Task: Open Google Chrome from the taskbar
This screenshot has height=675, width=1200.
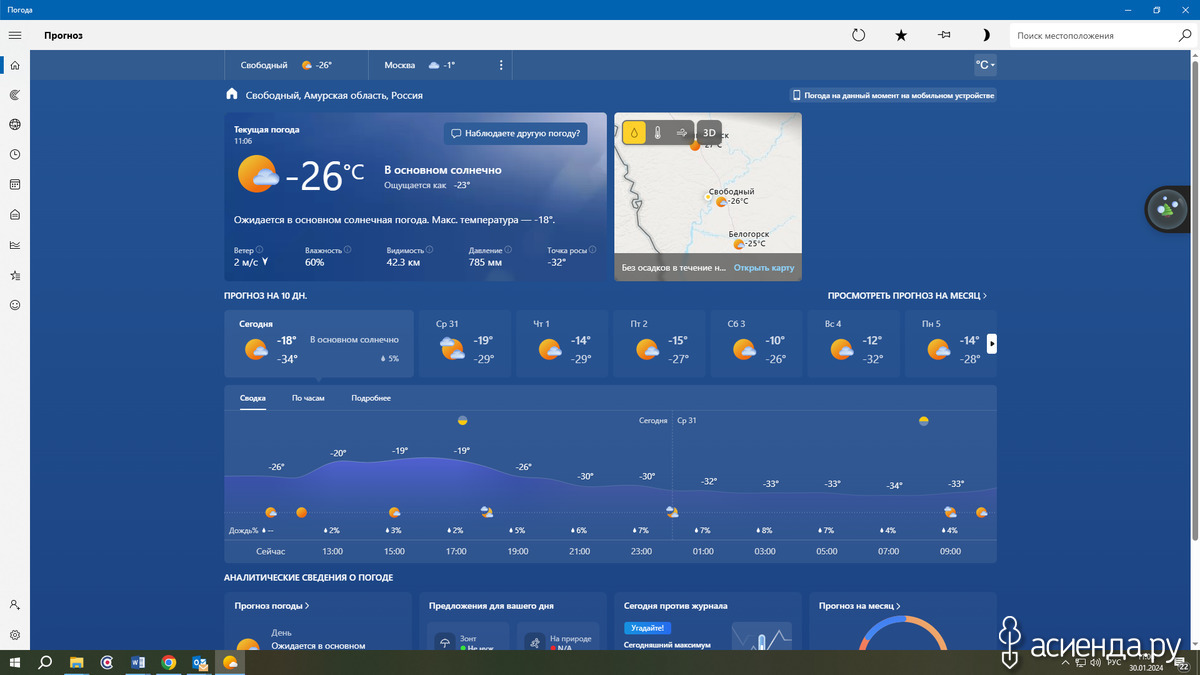Action: click(169, 662)
